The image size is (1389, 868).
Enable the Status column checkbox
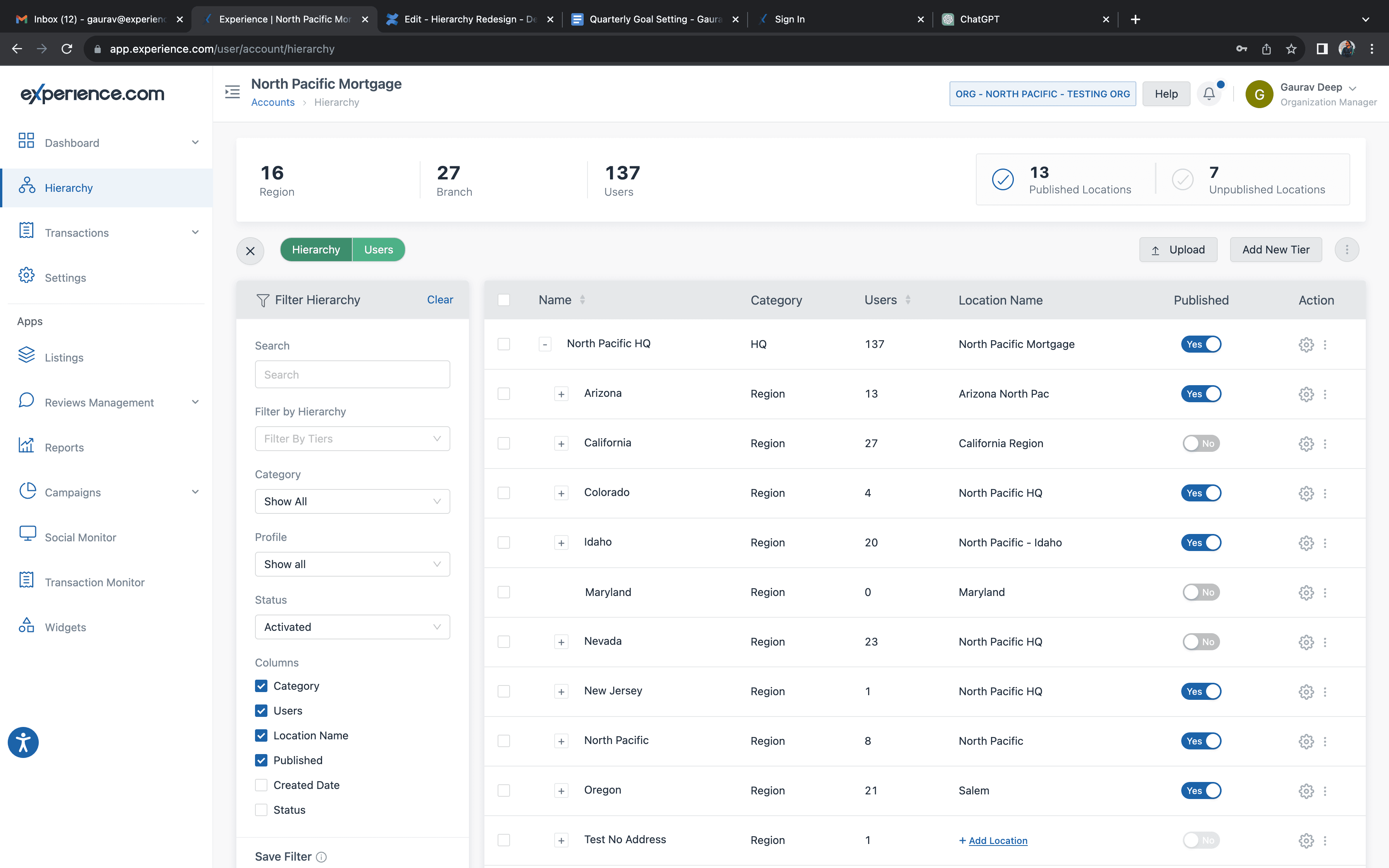[x=261, y=810]
